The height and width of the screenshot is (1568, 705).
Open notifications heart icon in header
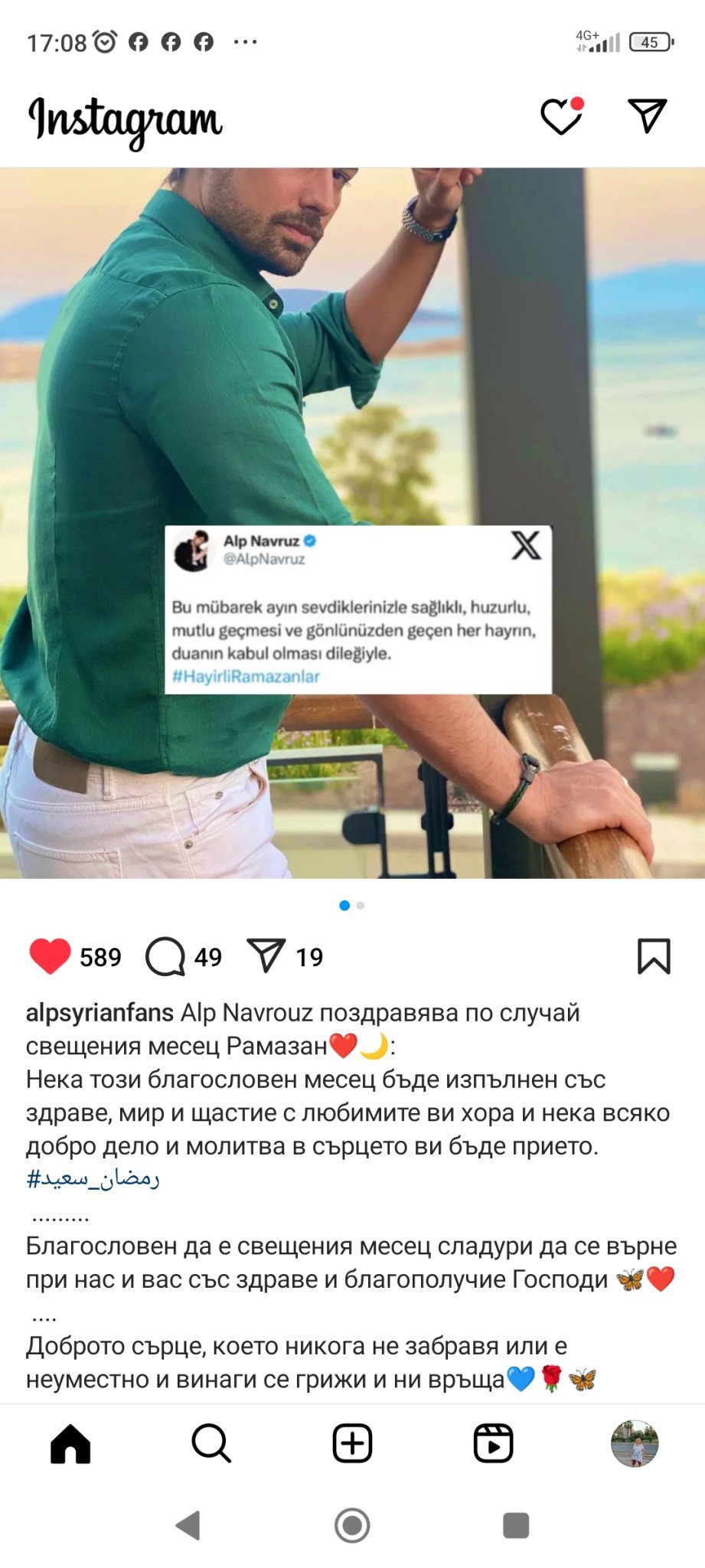pos(561,116)
